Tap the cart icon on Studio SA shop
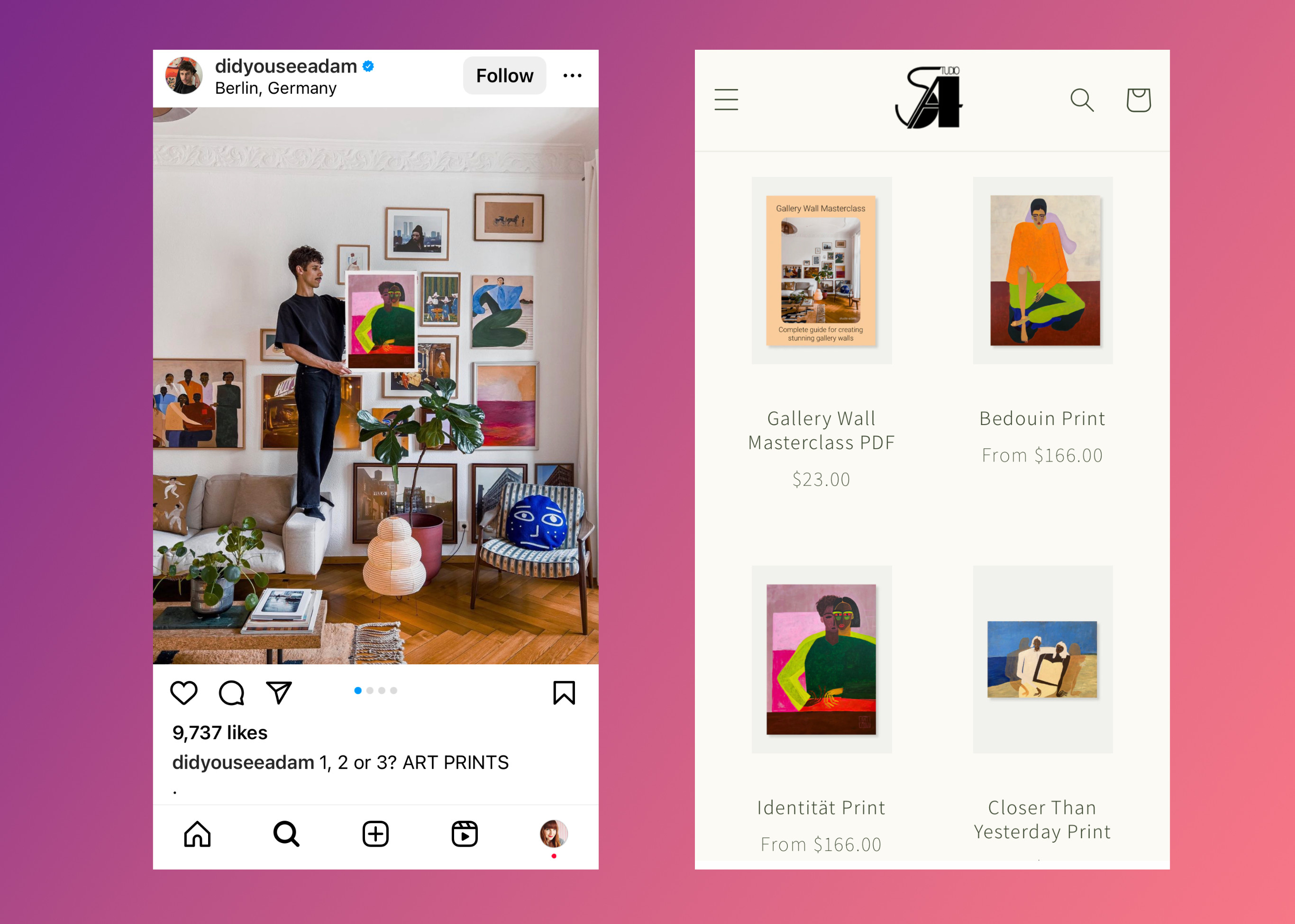The height and width of the screenshot is (924, 1295). point(1138,98)
